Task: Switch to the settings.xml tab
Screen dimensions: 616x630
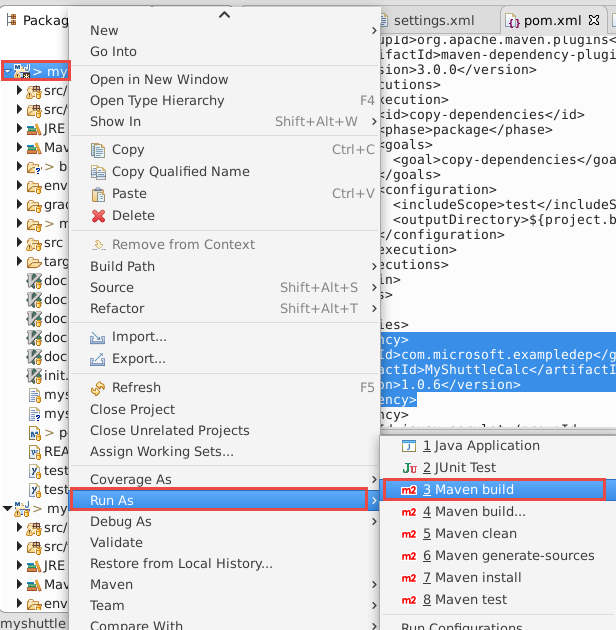Action: pyautogui.click(x=433, y=20)
